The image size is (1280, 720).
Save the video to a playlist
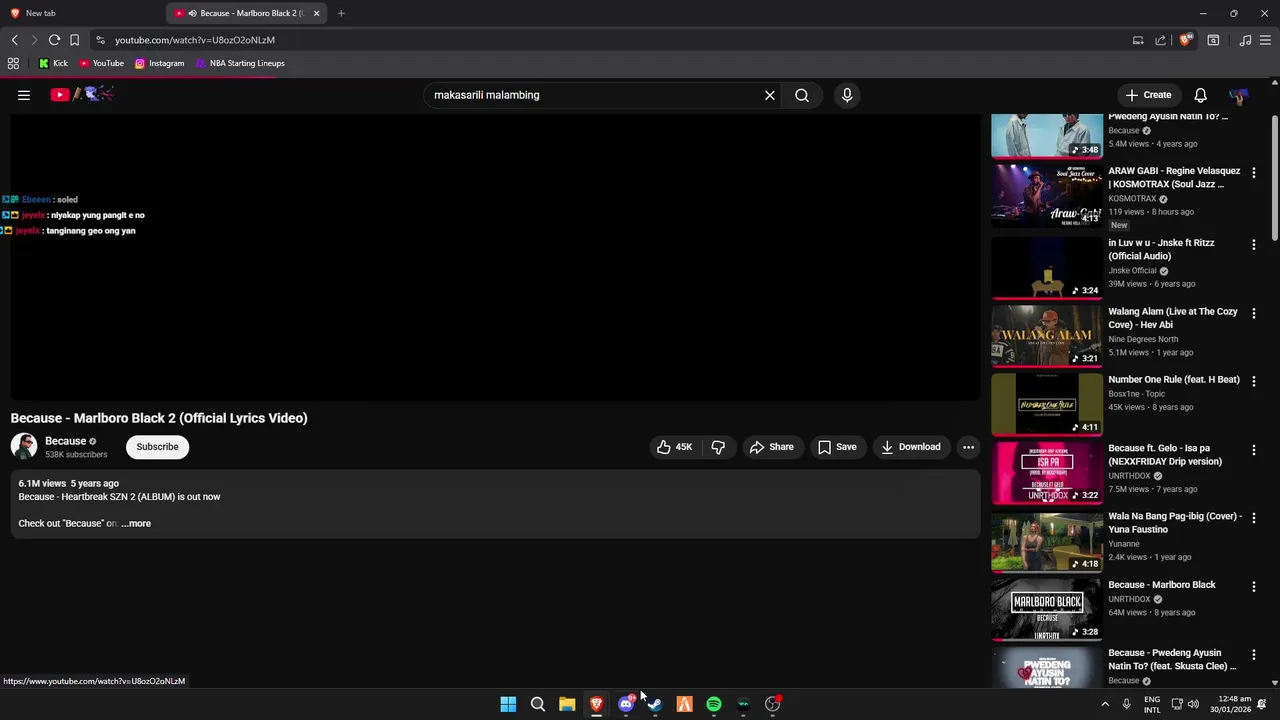point(837,447)
